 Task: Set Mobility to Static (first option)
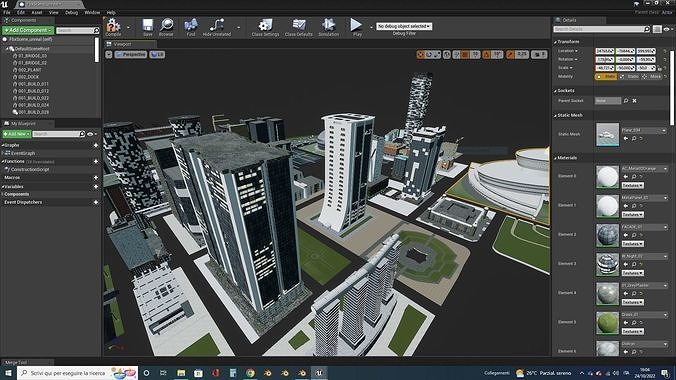[x=606, y=76]
